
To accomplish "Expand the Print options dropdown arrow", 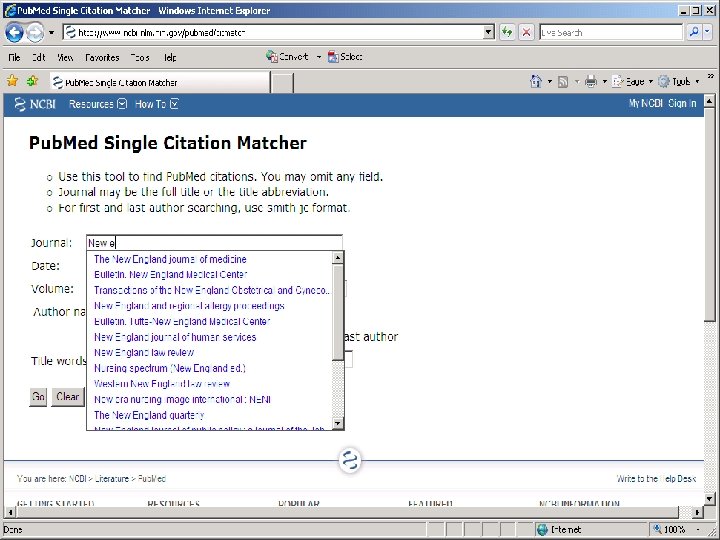I will pyautogui.click(x=605, y=82).
